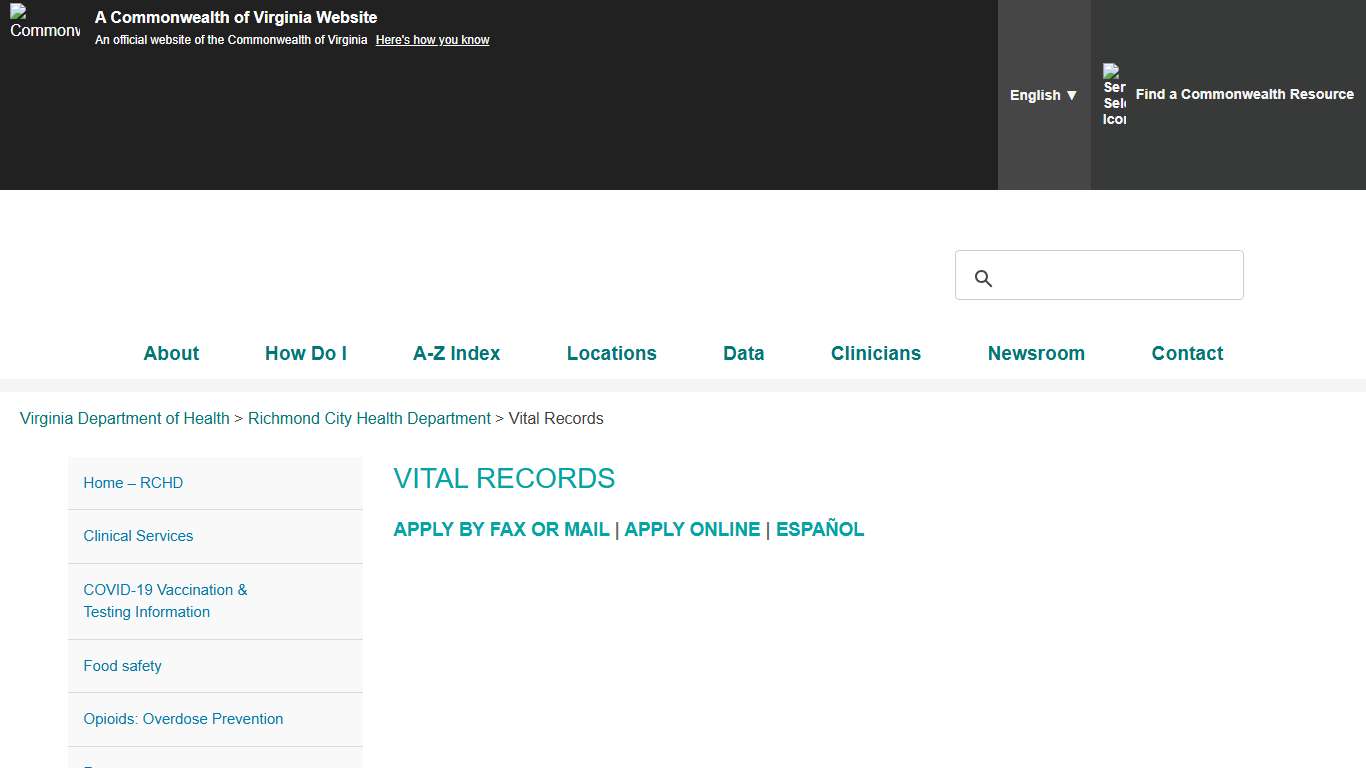This screenshot has height=768, width=1366.
Task: Click the search magnifier icon
Action: [982, 277]
